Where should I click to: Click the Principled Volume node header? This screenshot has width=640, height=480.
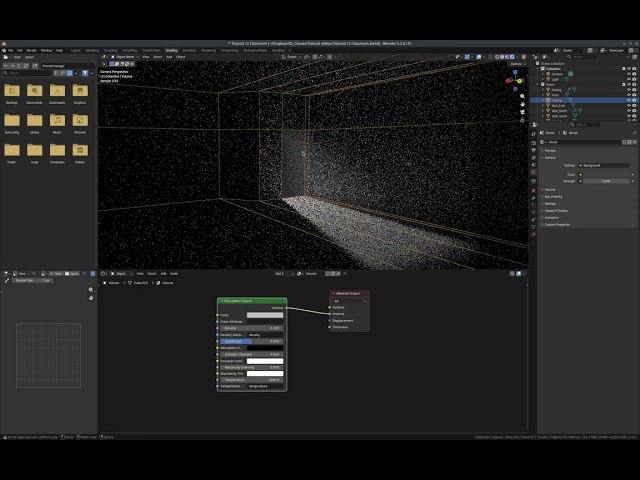pyautogui.click(x=252, y=301)
